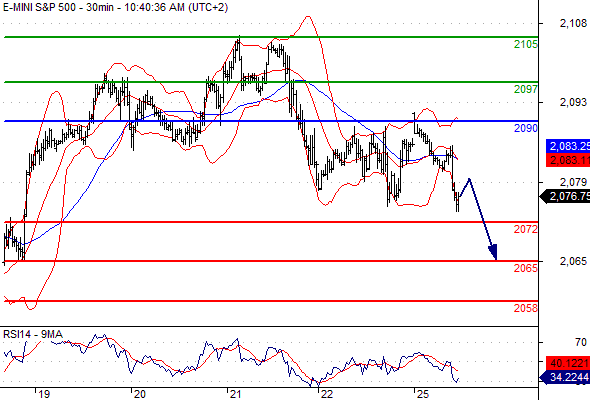Screen dimensions: 590x400
Task: Click date 20 on the time axis
Action: (140, 394)
